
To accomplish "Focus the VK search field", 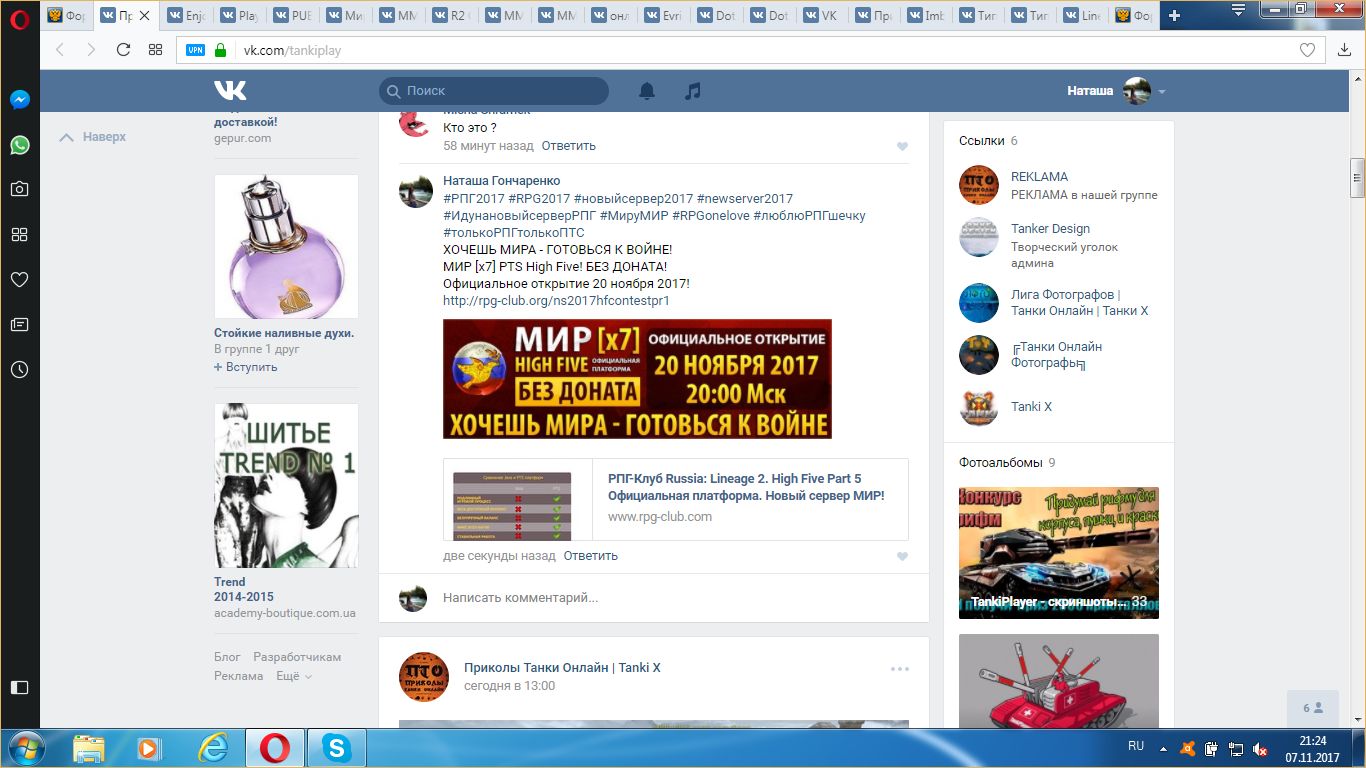I will tap(494, 91).
